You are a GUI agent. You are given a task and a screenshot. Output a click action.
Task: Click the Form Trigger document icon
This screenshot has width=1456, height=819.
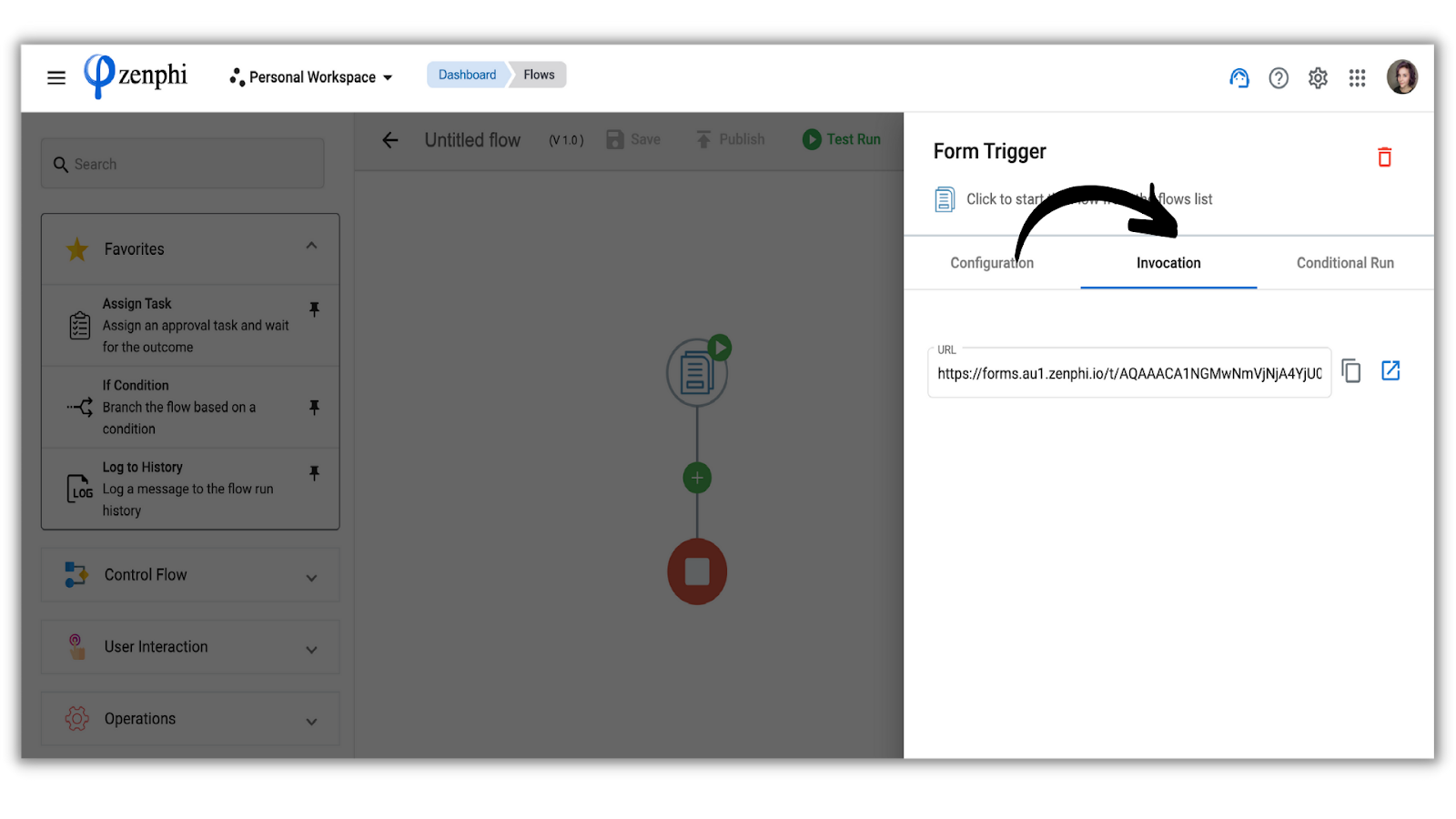click(x=945, y=199)
